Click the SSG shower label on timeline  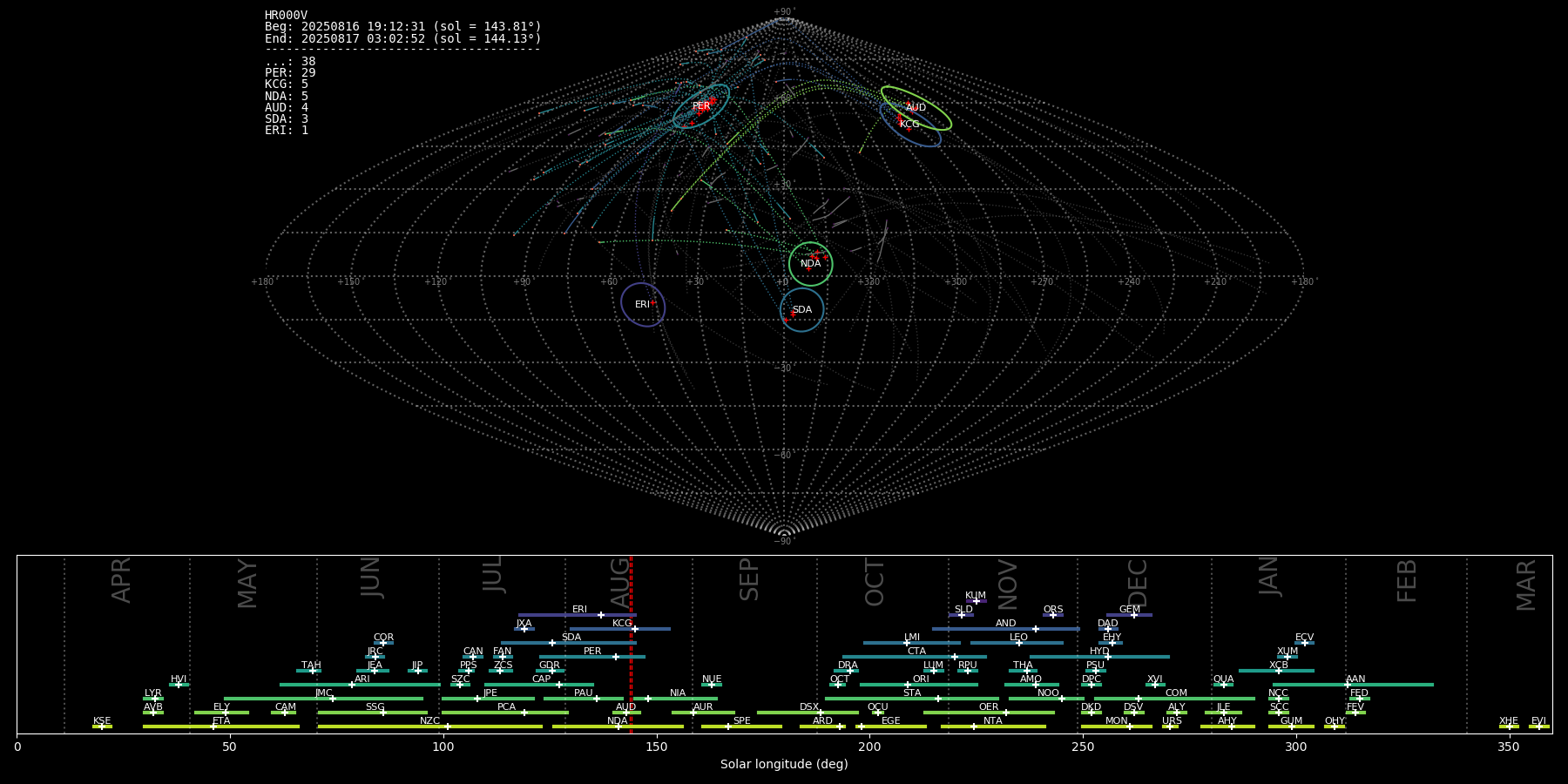click(375, 707)
